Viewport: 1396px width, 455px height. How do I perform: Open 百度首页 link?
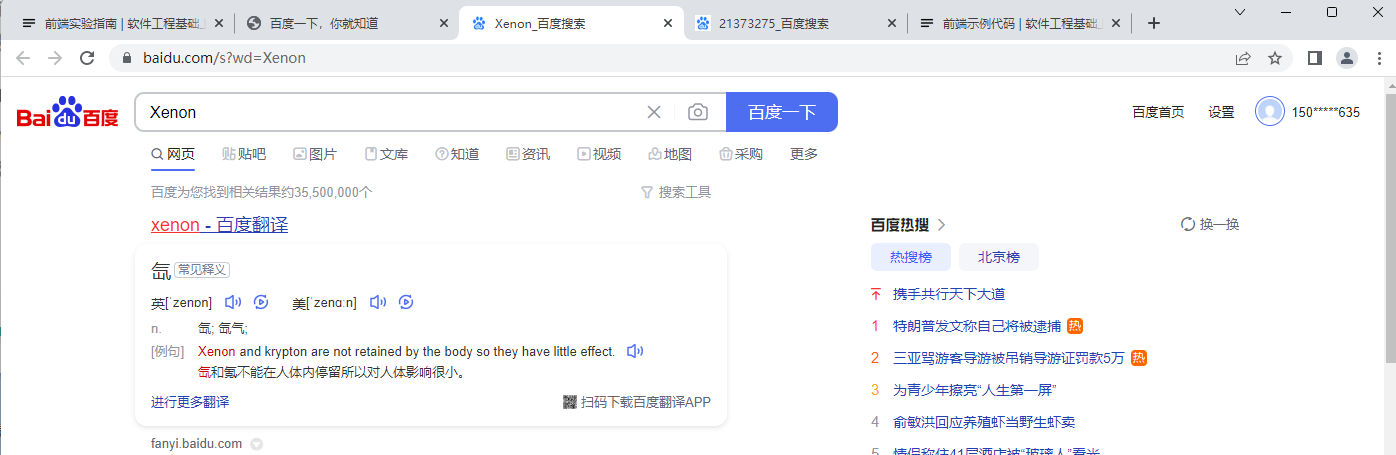pyautogui.click(x=1158, y=112)
